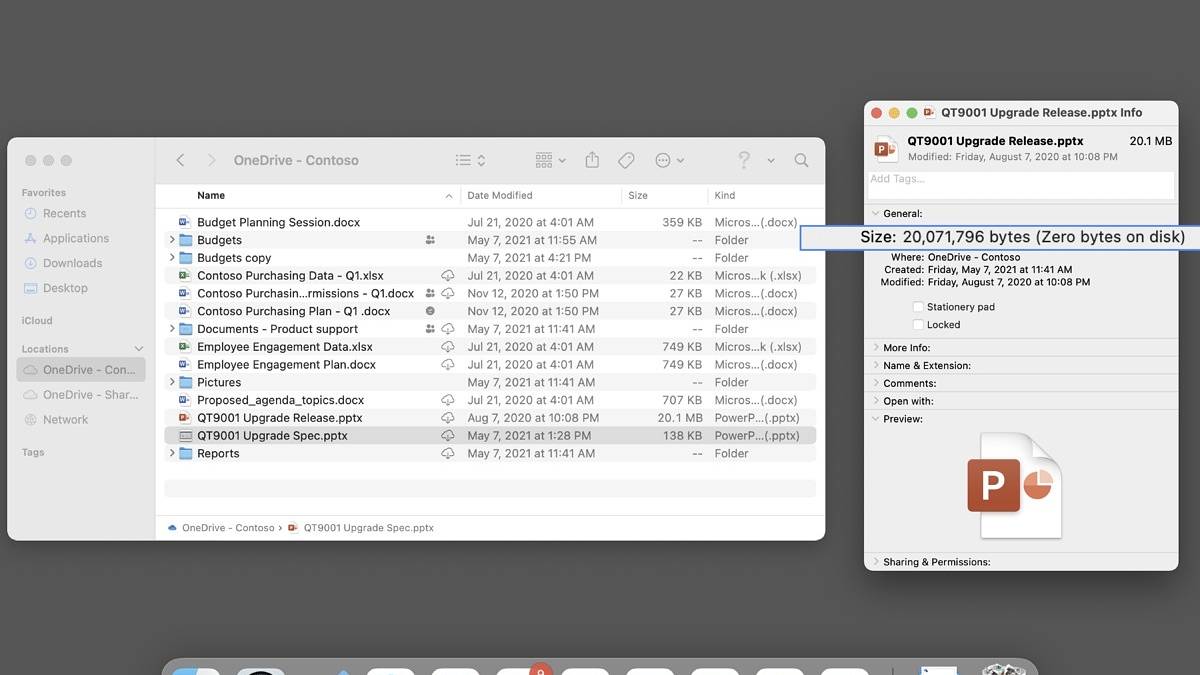Expand the Sharing & Permissions section

(x=877, y=562)
